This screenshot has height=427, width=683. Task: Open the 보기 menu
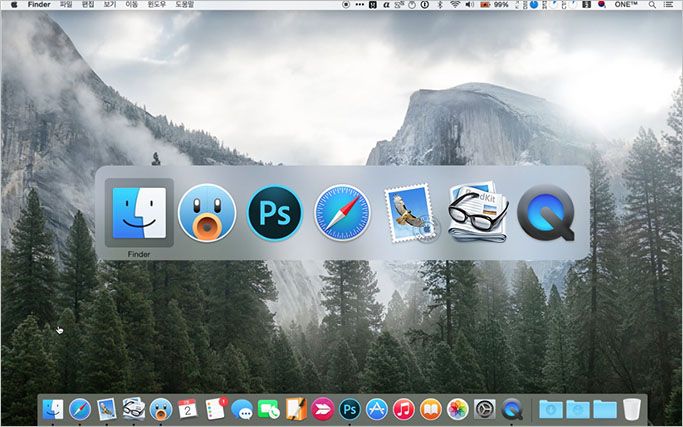(110, 4)
